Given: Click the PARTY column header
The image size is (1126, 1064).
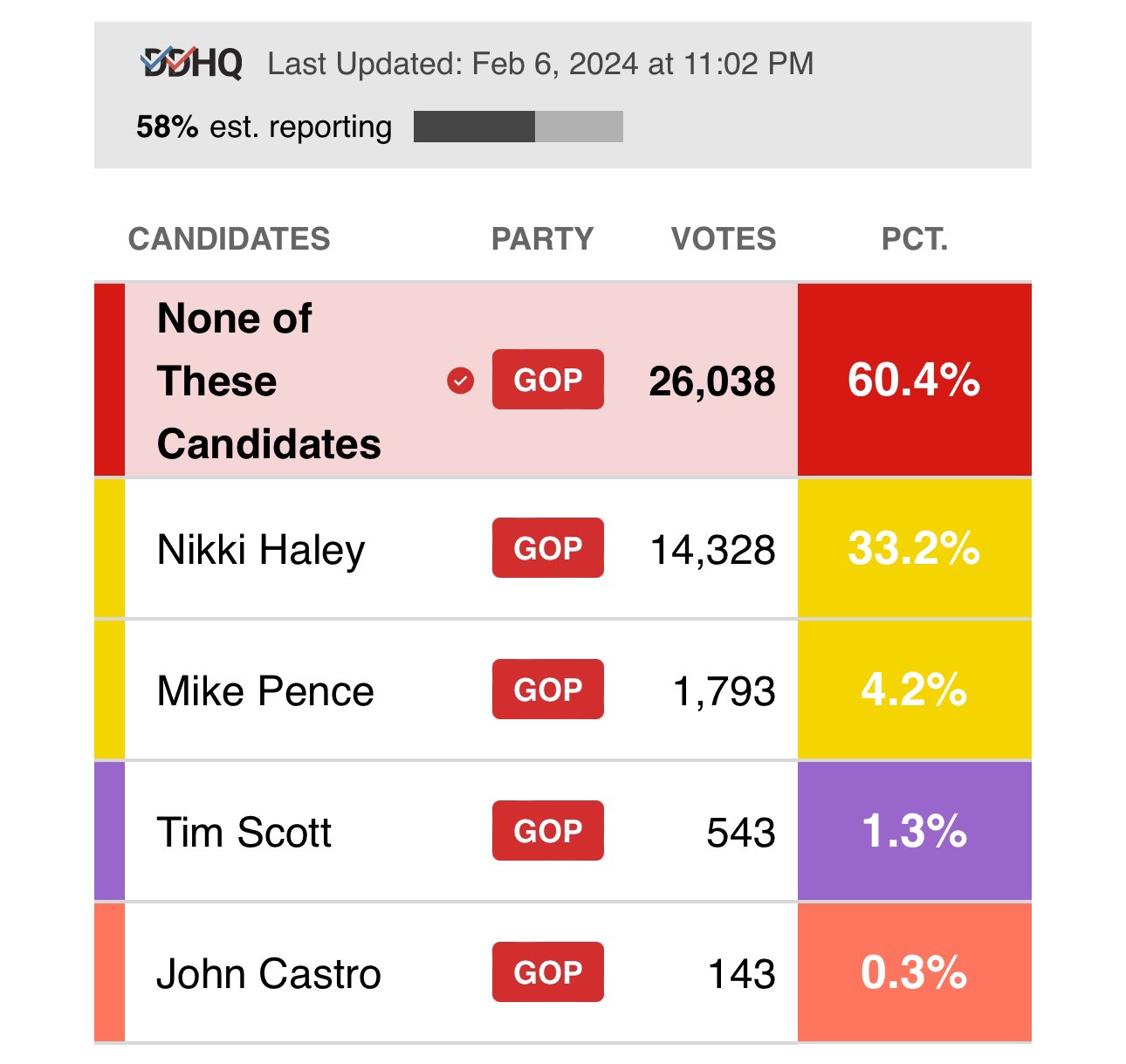Looking at the screenshot, I should 542,239.
